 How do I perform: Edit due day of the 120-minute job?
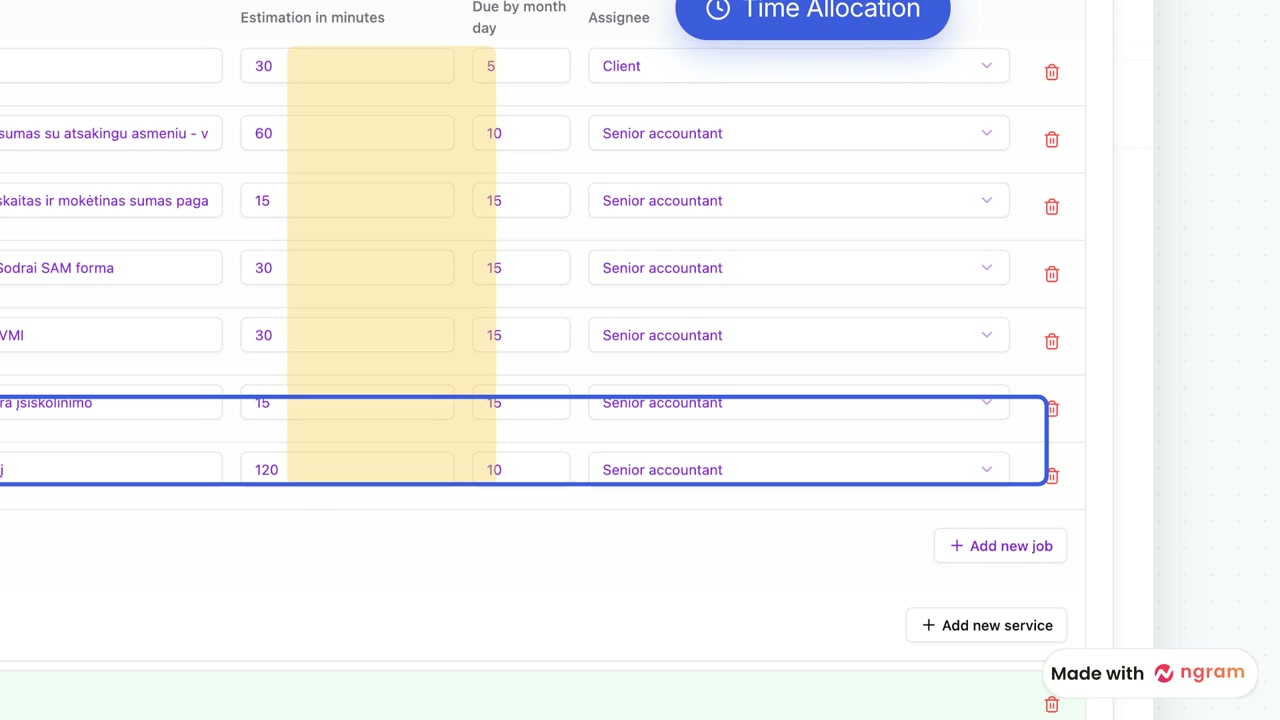[521, 469]
